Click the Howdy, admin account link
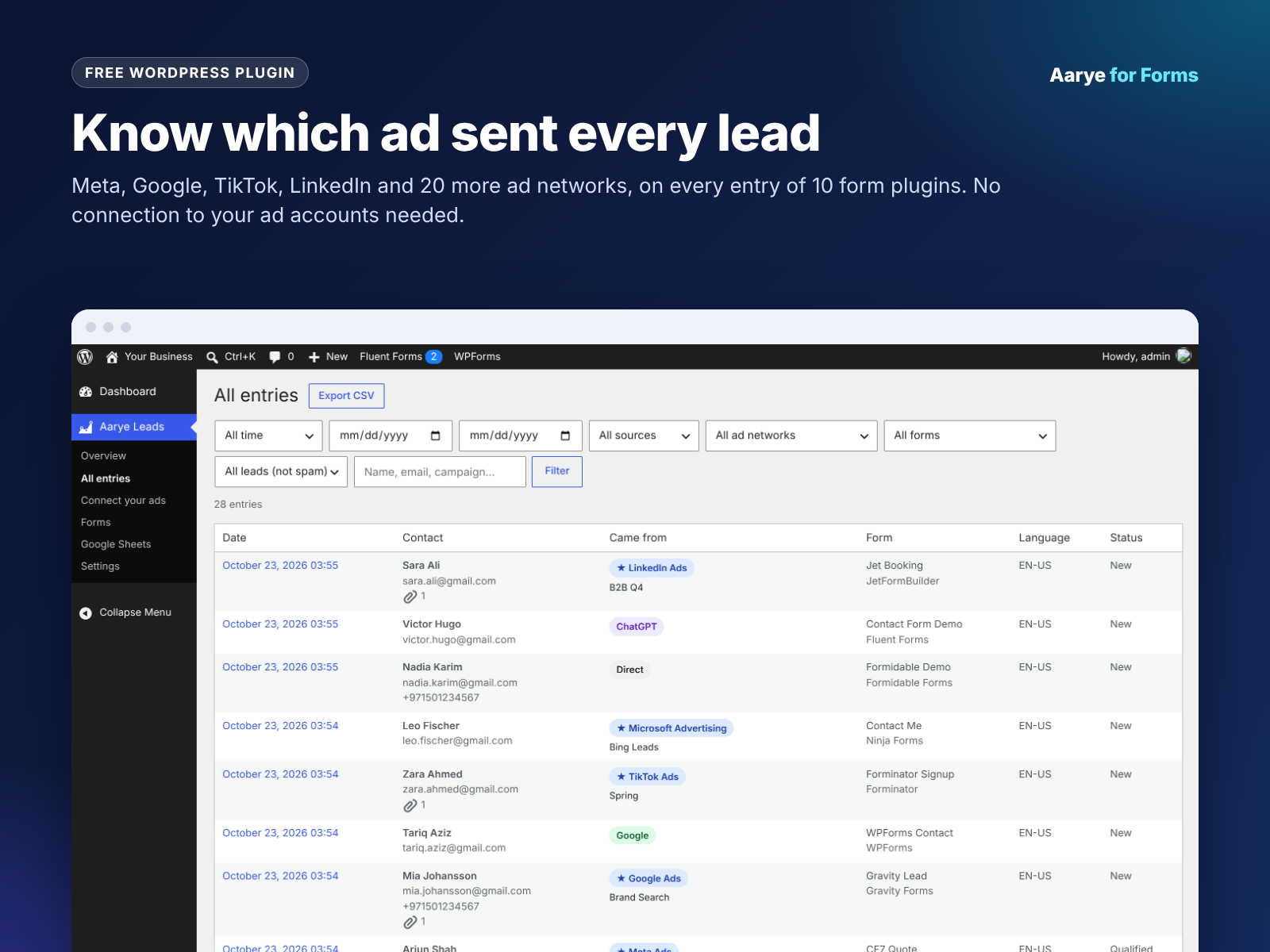Image resolution: width=1270 pixels, height=952 pixels. coord(1136,357)
